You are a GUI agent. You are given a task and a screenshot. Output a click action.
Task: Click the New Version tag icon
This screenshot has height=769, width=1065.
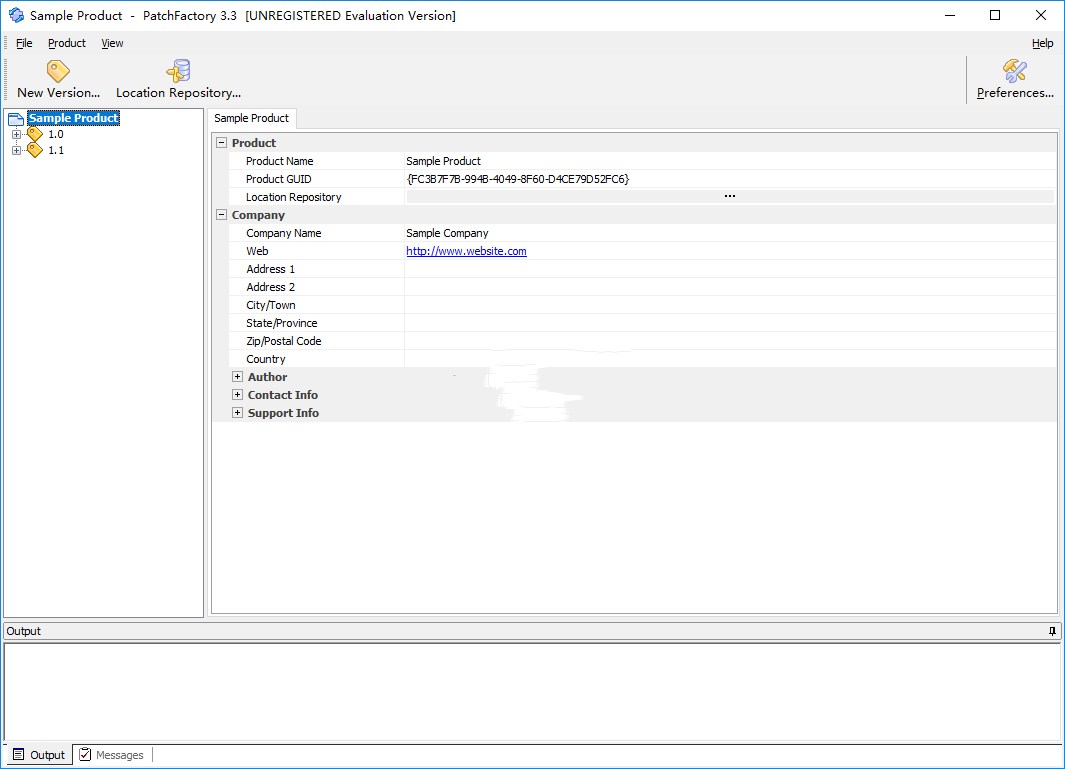click(x=58, y=71)
